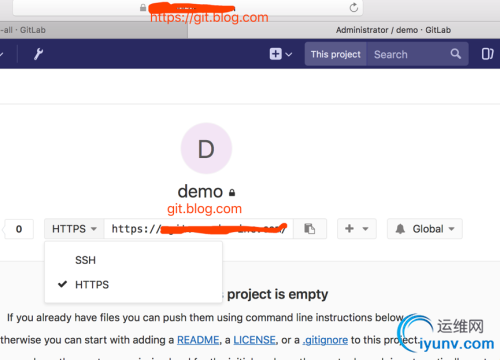Screen dimensions: 500x360
Task: Switch to the other GitLab browser tab
Action: tap(93, 30)
